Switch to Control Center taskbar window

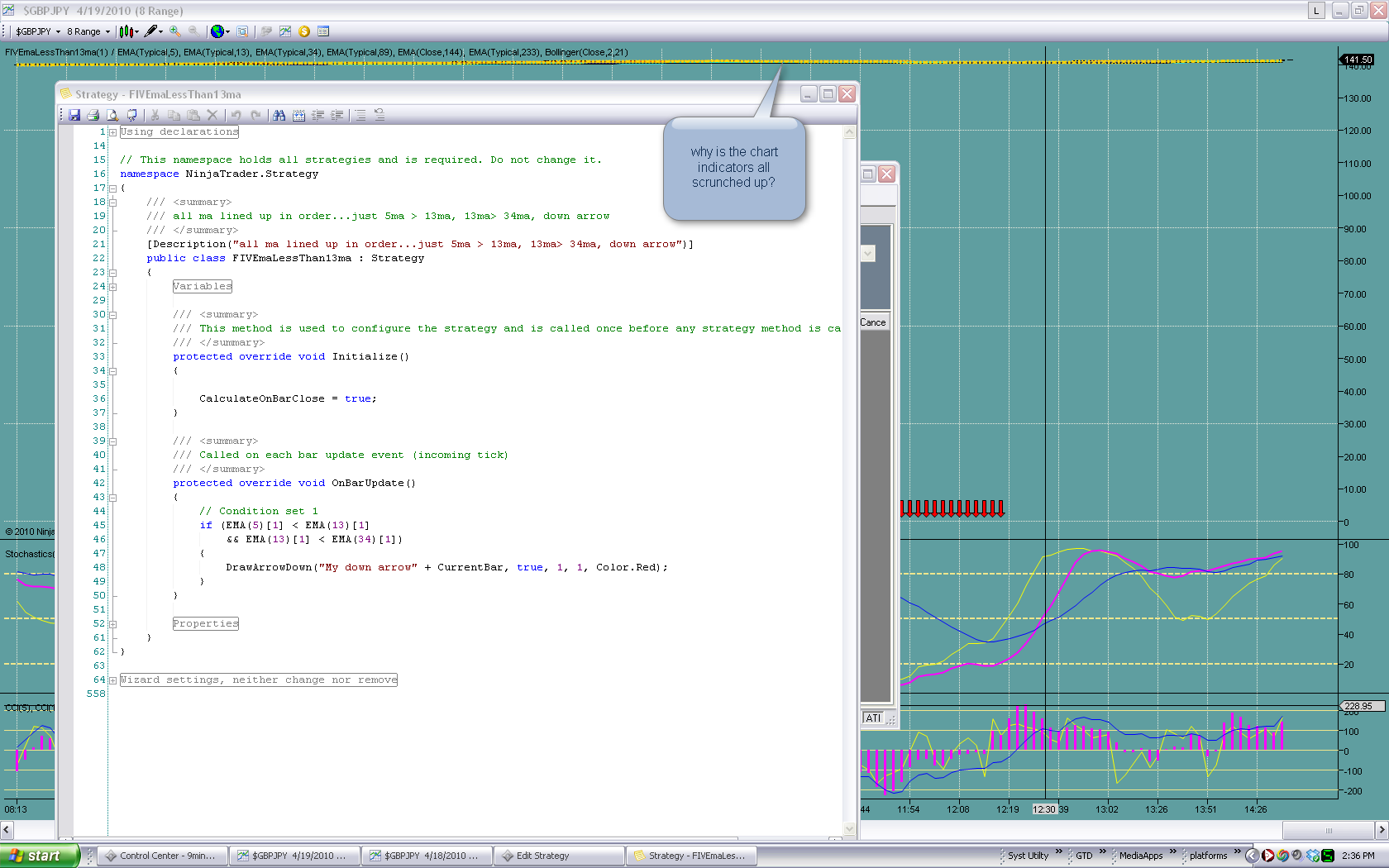pos(160,856)
